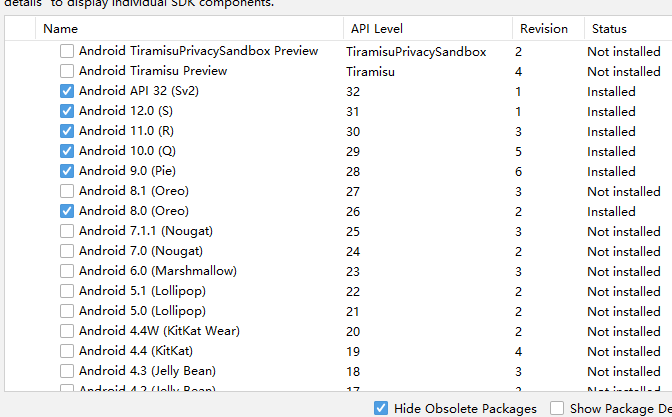Sort by Name column header
This screenshot has height=417, width=672.
189,29
